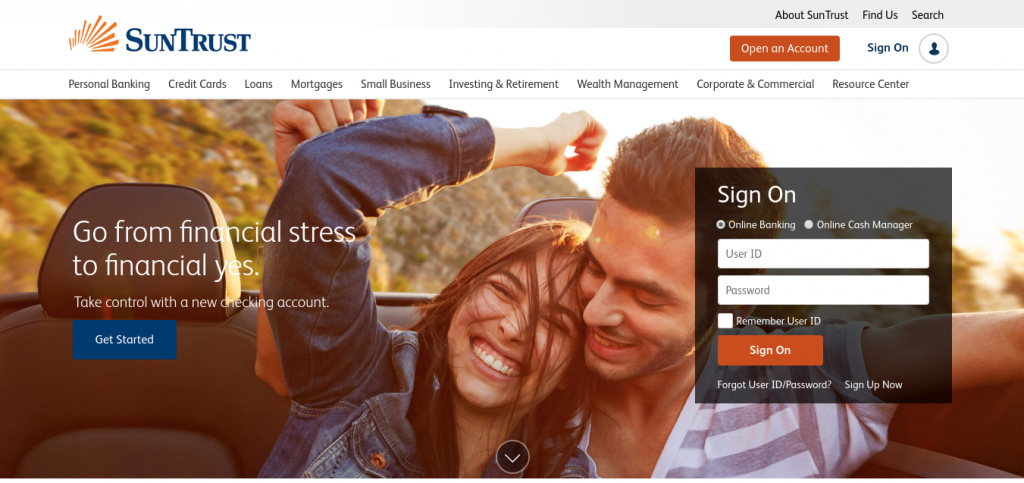This screenshot has width=1024, height=483.
Task: Open the Personal Banking menu
Action: click(x=109, y=84)
